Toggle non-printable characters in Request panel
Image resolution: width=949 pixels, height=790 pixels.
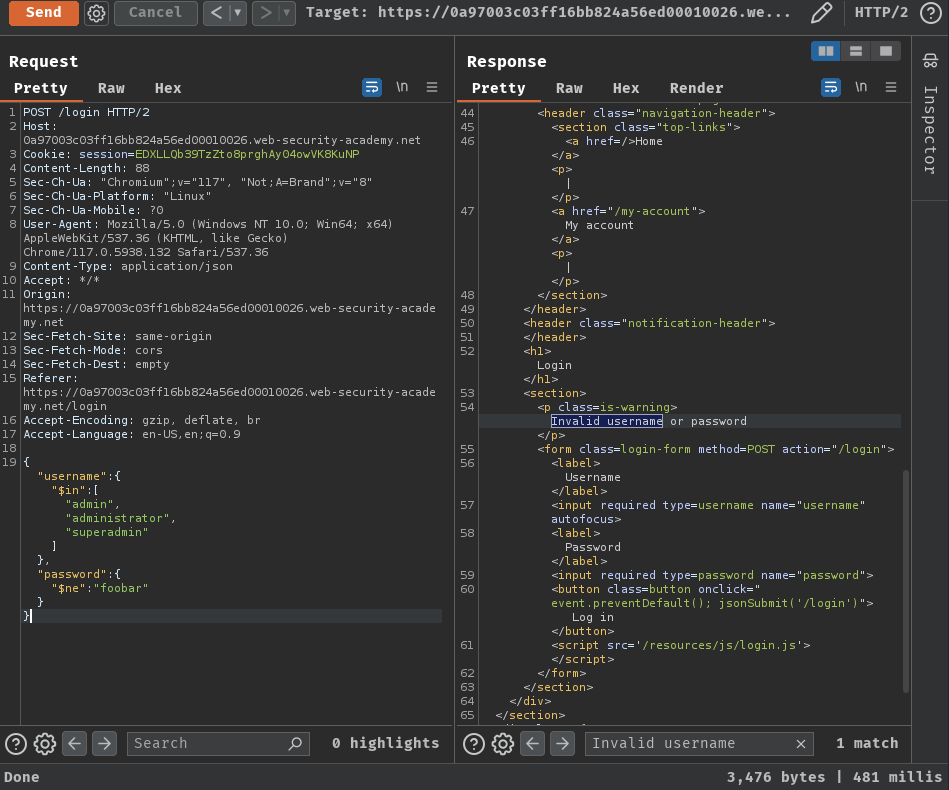[x=402, y=87]
